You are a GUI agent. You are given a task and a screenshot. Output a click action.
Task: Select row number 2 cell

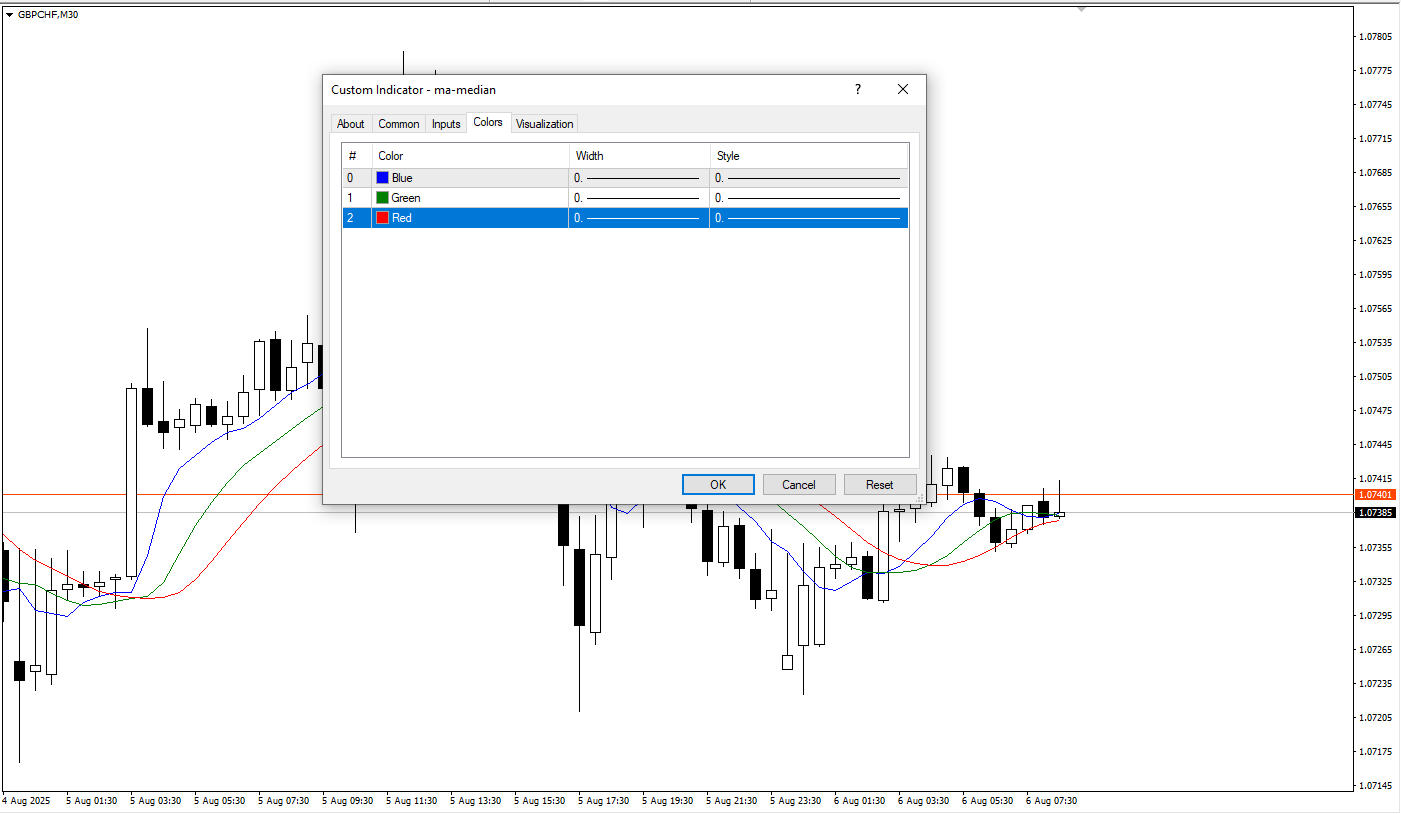tap(357, 218)
